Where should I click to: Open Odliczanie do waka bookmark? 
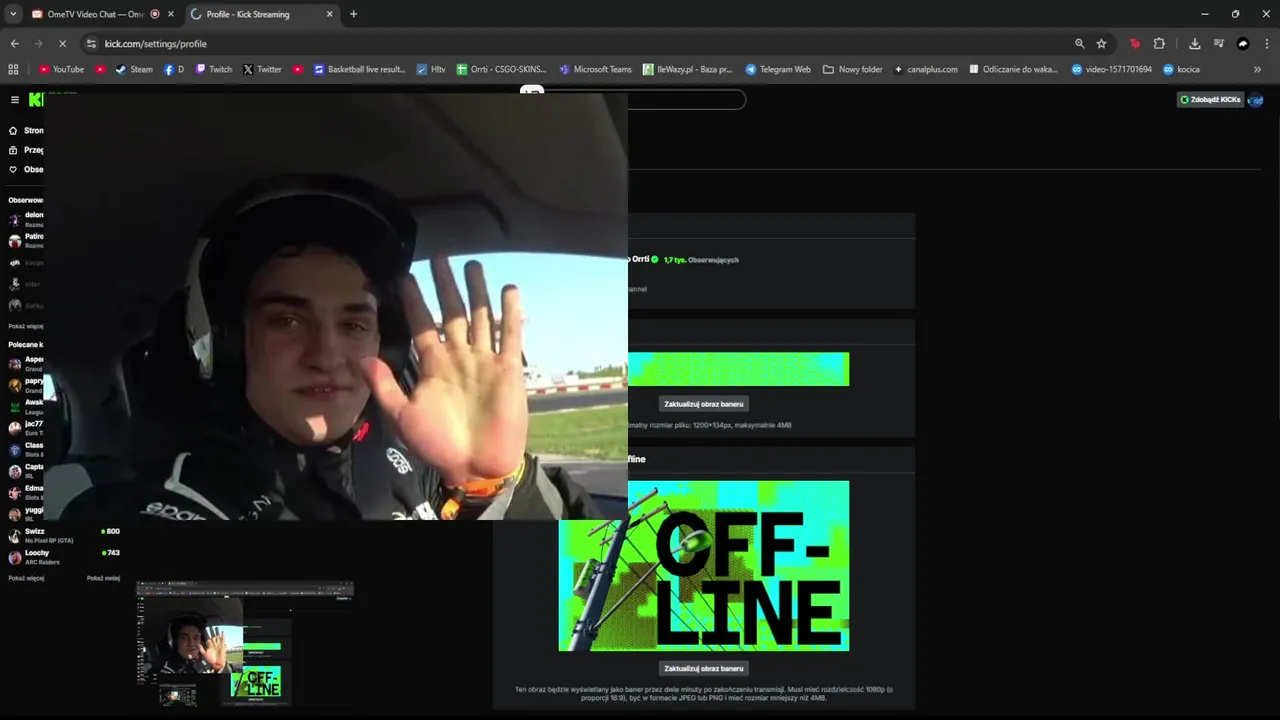[x=1013, y=70]
